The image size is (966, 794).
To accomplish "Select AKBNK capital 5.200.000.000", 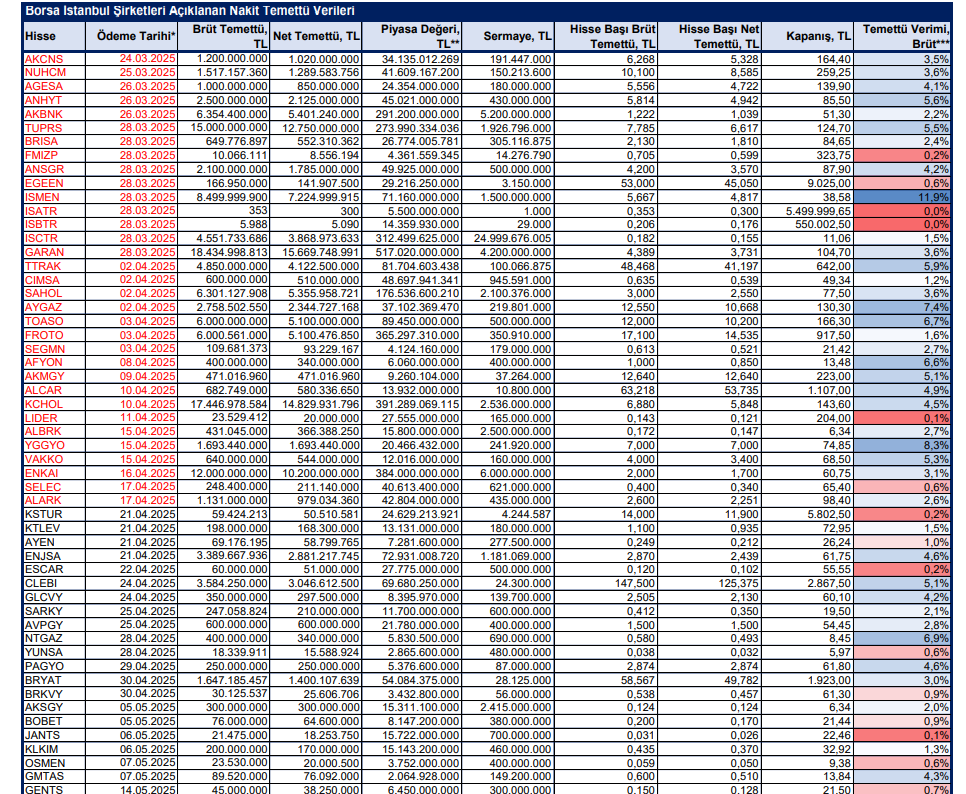I will (x=516, y=114).
